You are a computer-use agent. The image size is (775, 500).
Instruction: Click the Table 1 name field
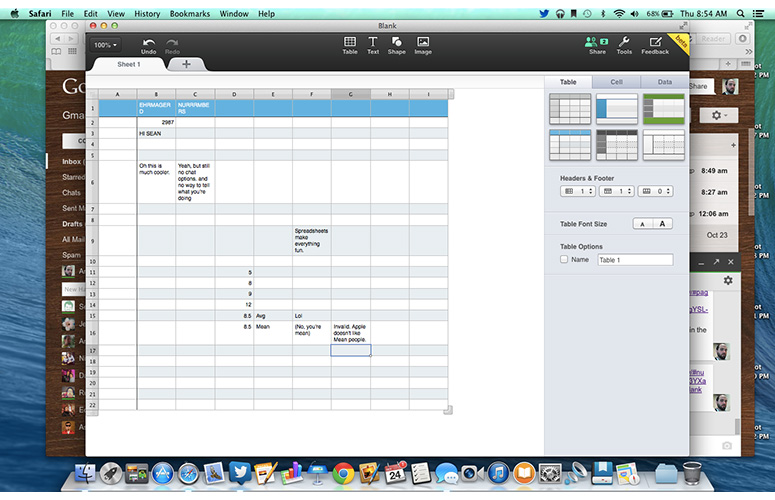(635, 260)
